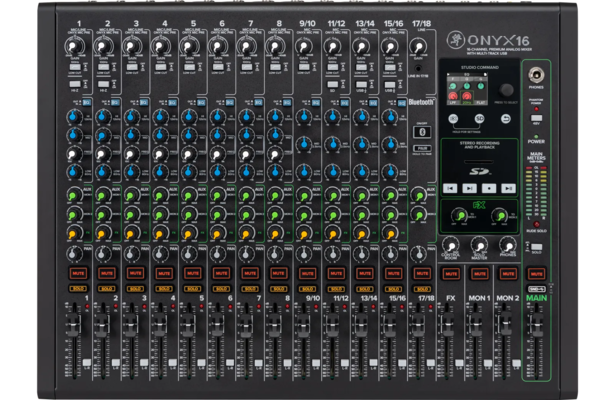Solo channel 7
The width and height of the screenshot is (615, 400).
coord(250,289)
